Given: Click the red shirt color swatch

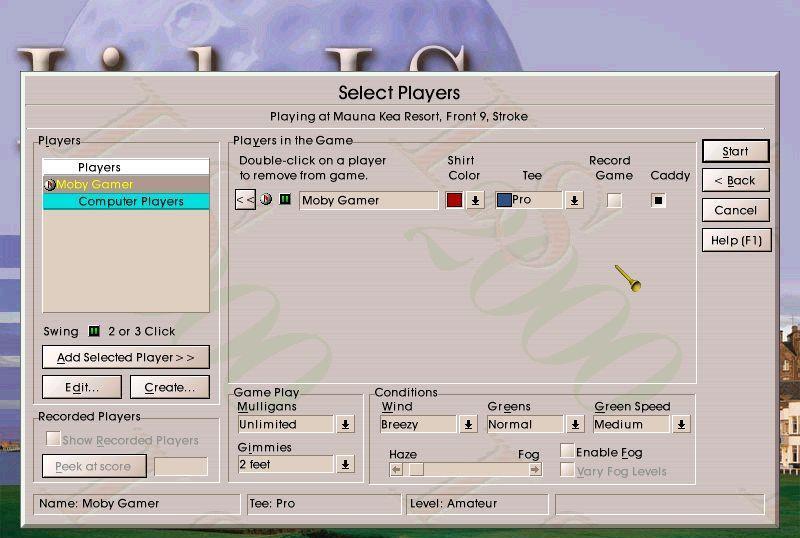Looking at the screenshot, I should [x=454, y=200].
